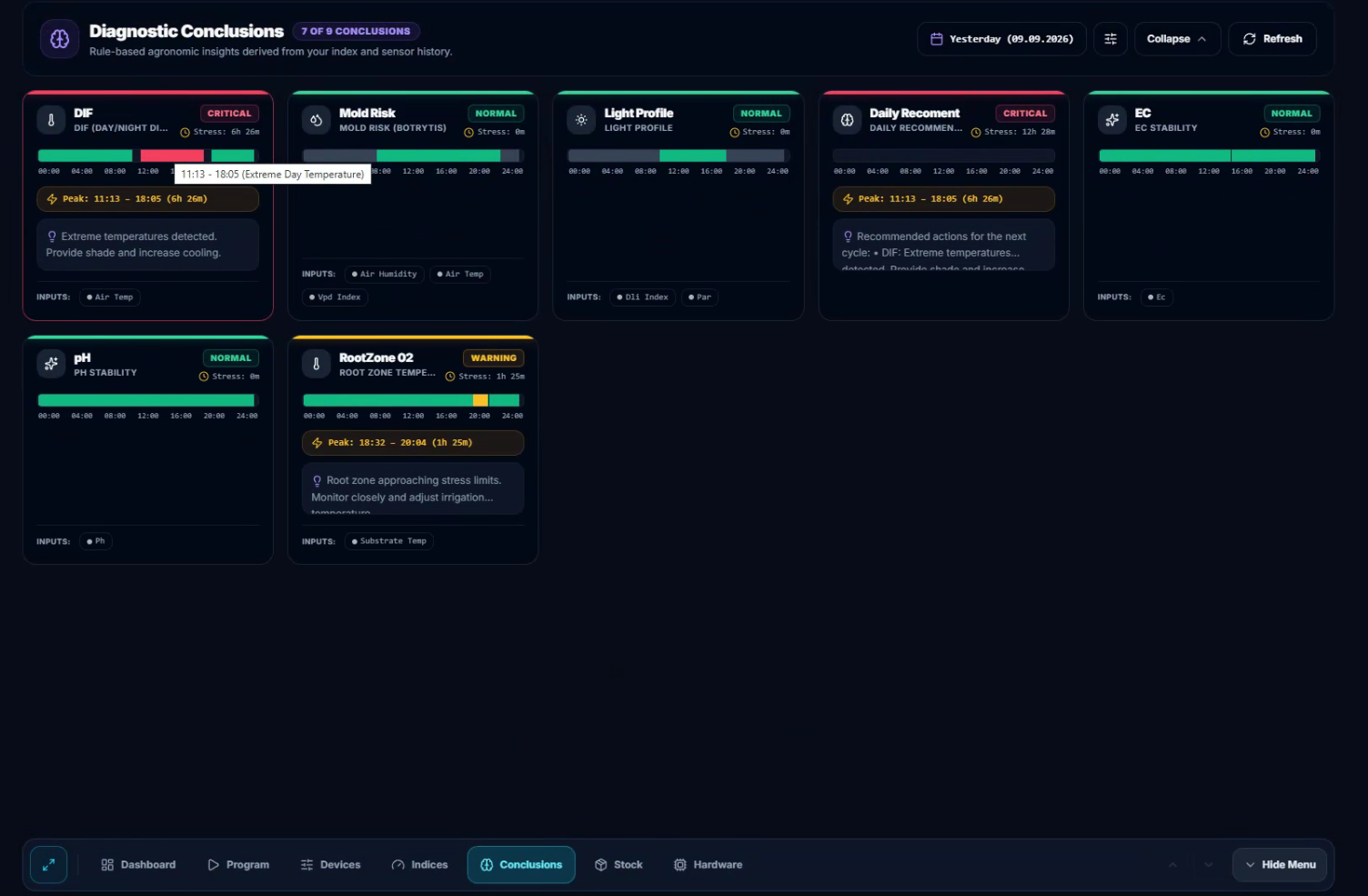Click the Ec input chip on EC card
This screenshot has width=1368, height=896.
[1156, 297]
